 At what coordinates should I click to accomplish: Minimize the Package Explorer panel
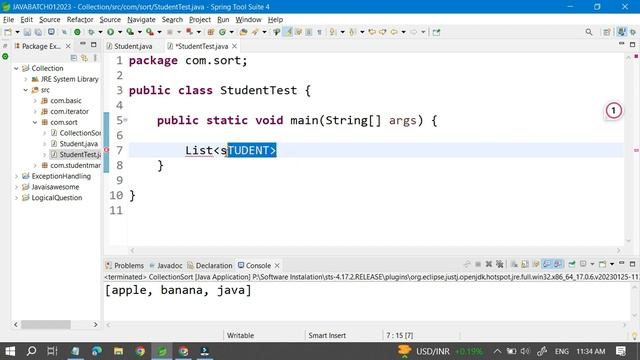83,44
